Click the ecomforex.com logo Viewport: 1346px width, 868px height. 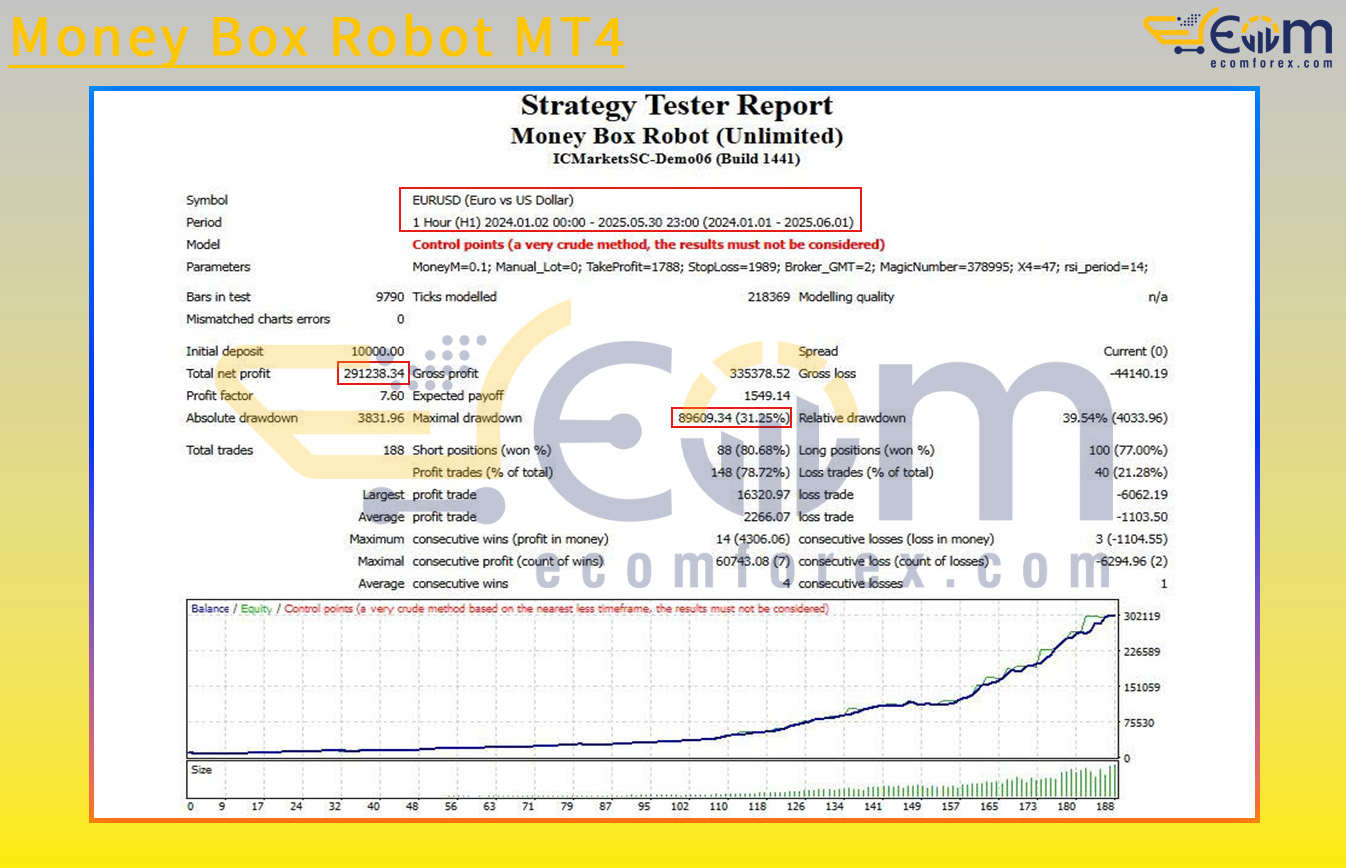1238,39
